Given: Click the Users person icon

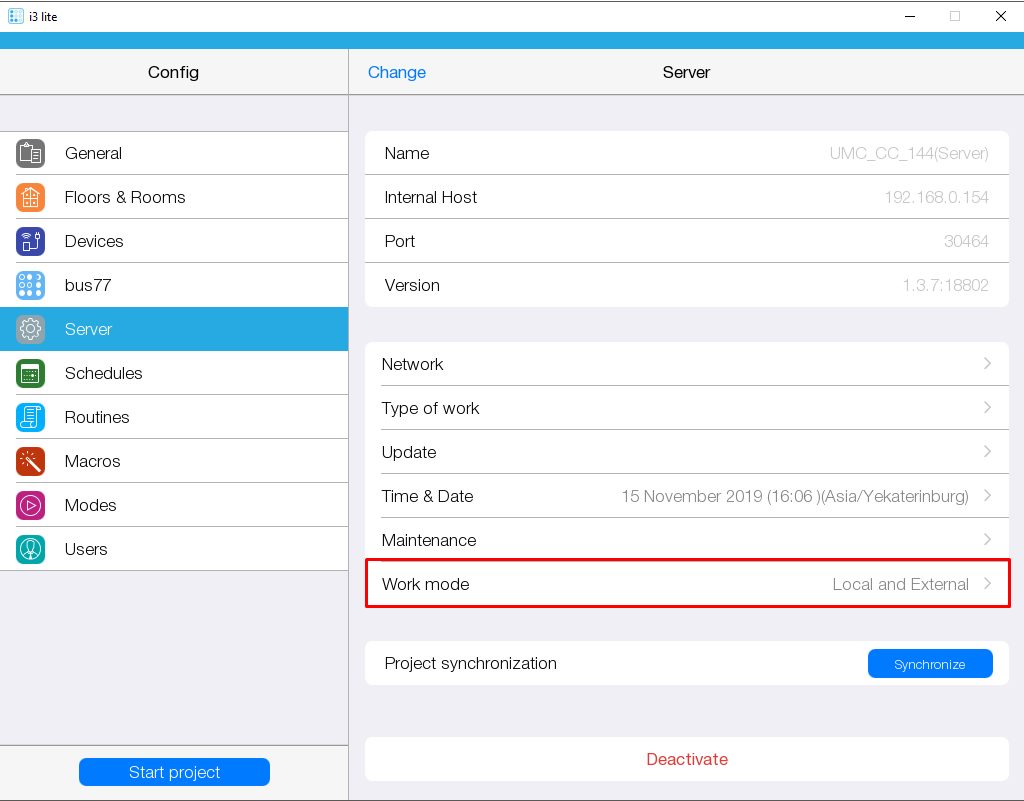Looking at the screenshot, I should (31, 549).
